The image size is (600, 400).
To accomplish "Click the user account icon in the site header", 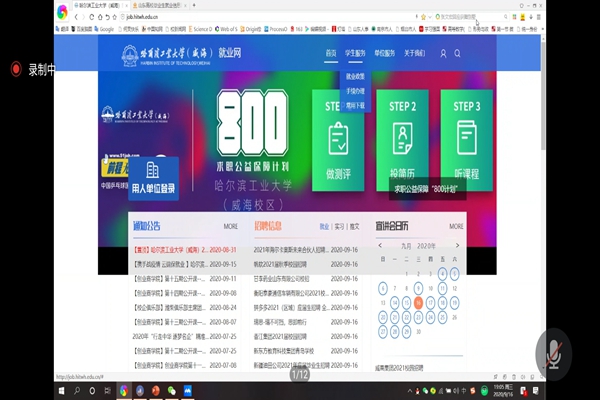I will coord(443,54).
